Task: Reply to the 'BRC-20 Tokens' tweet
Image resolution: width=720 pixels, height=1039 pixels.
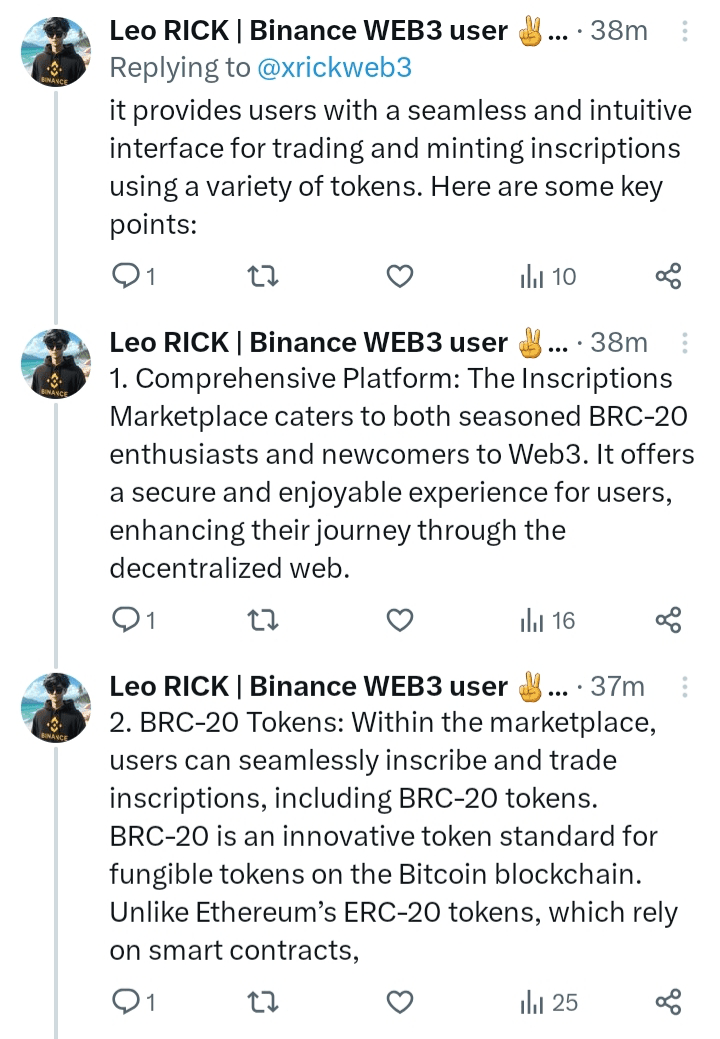Action: 125,1001
